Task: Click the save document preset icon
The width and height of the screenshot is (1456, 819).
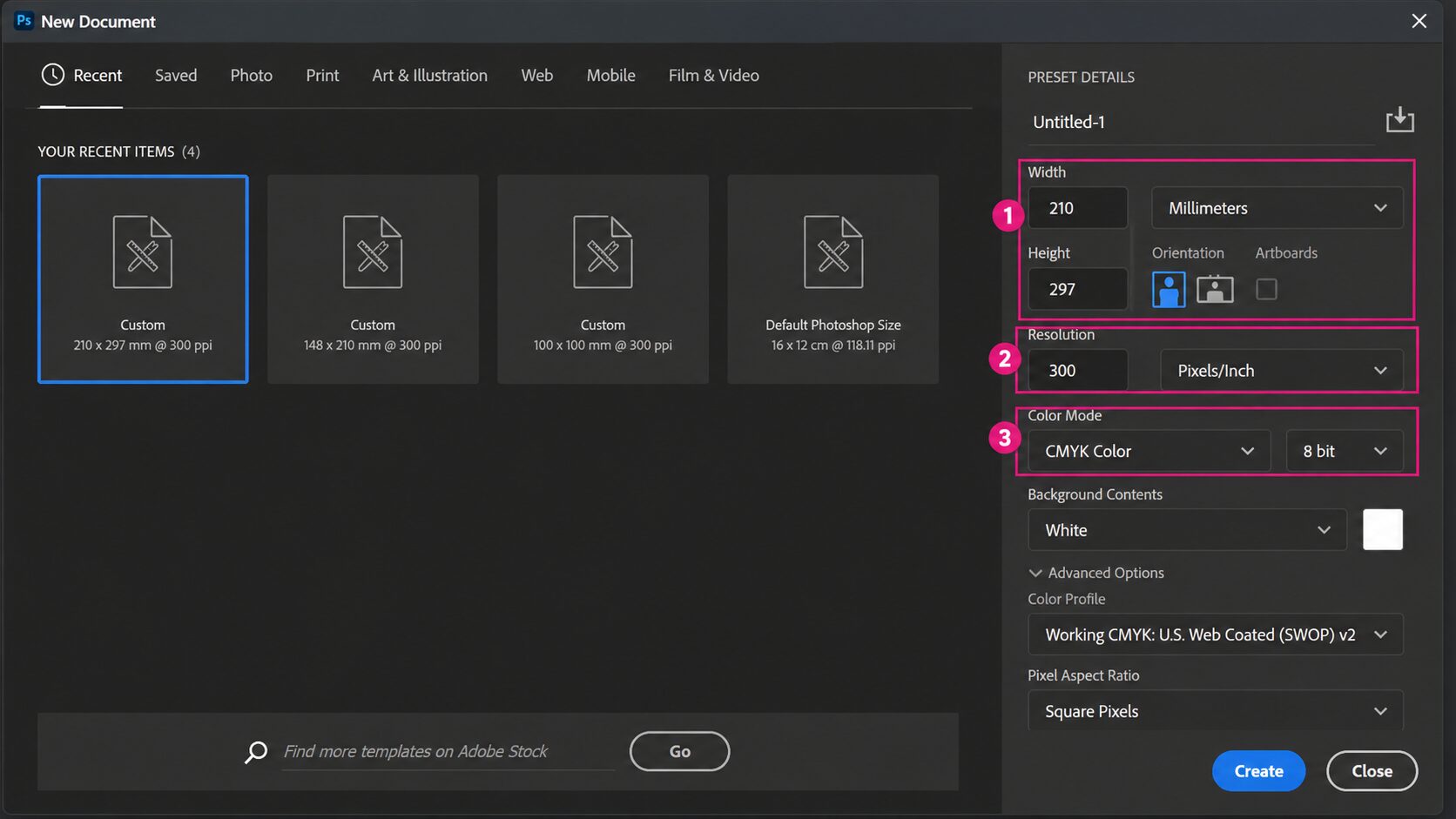Action: (x=1399, y=119)
